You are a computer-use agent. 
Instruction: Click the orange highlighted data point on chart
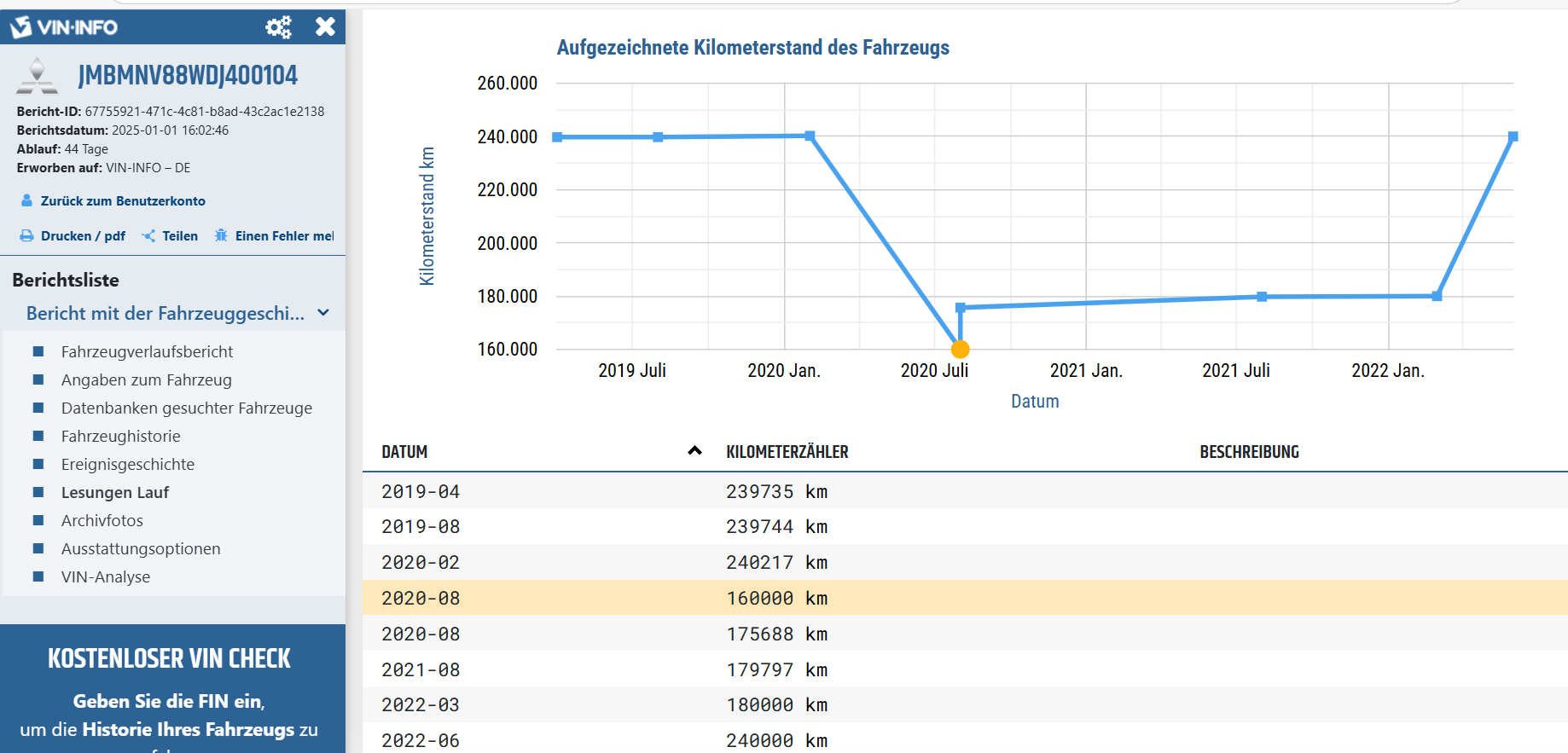pyautogui.click(x=960, y=349)
